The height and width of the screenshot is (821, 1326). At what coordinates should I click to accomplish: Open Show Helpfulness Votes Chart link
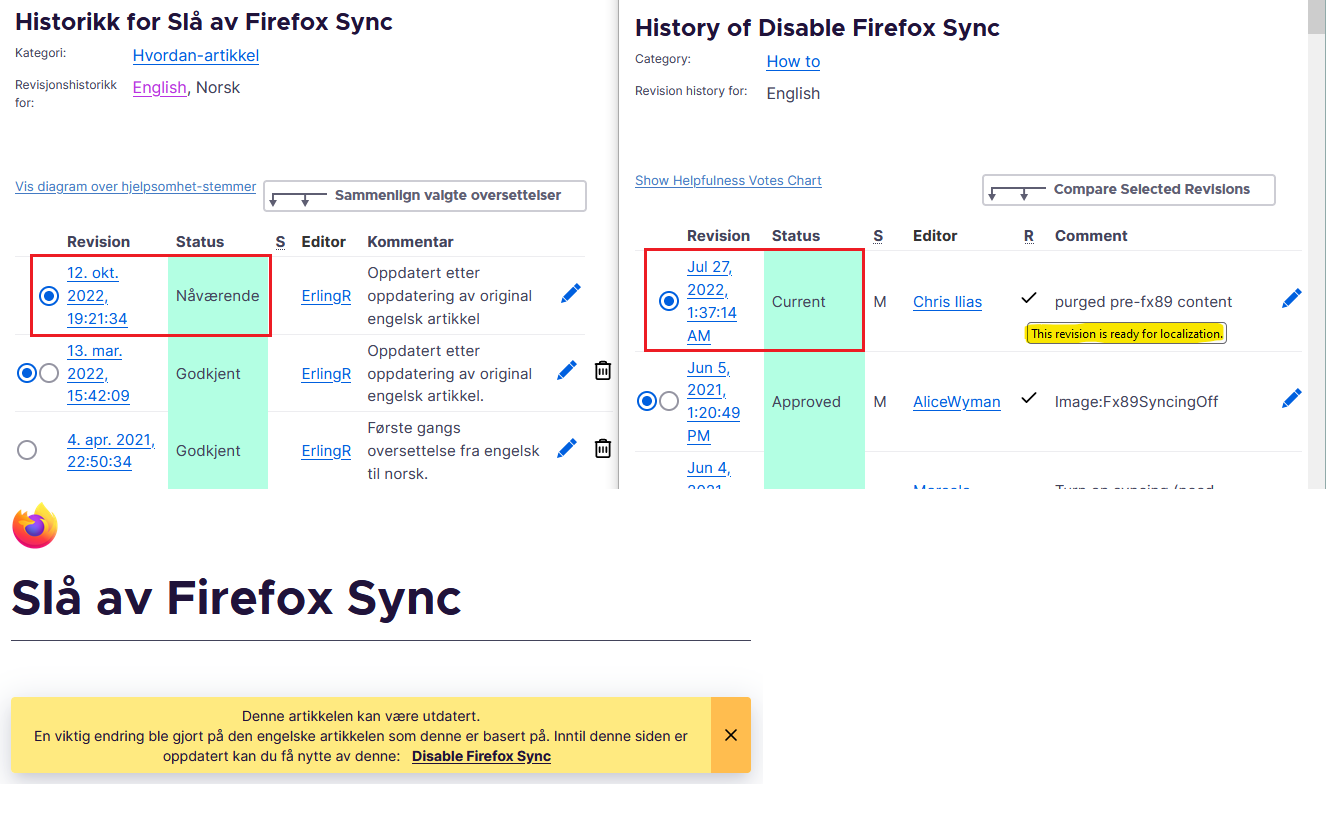tap(728, 181)
